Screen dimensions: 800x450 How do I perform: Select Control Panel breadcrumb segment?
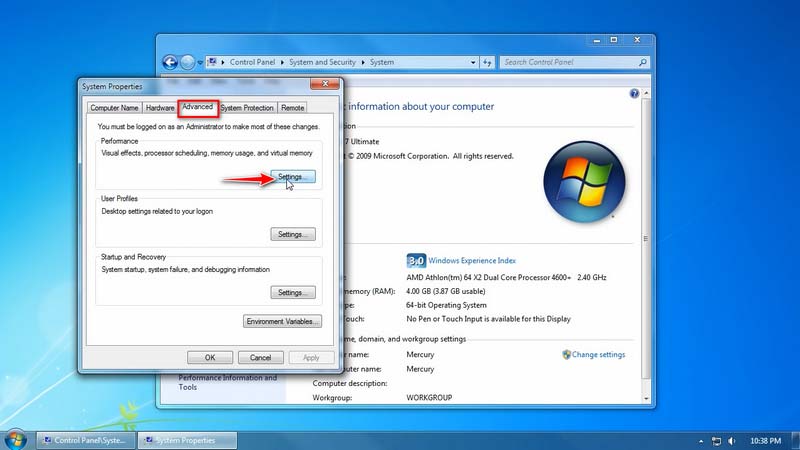coord(252,62)
